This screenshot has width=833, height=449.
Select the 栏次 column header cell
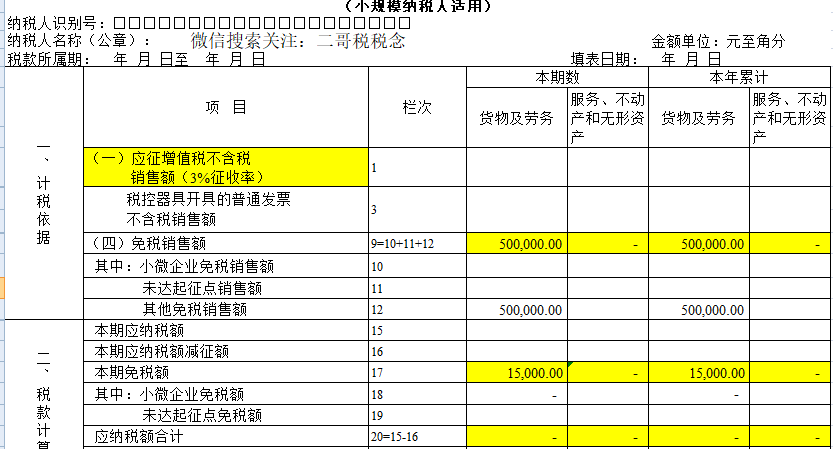point(417,108)
